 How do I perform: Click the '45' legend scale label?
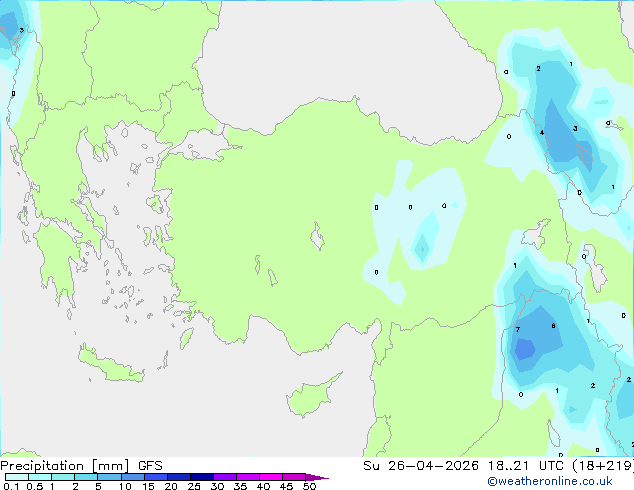286,486
